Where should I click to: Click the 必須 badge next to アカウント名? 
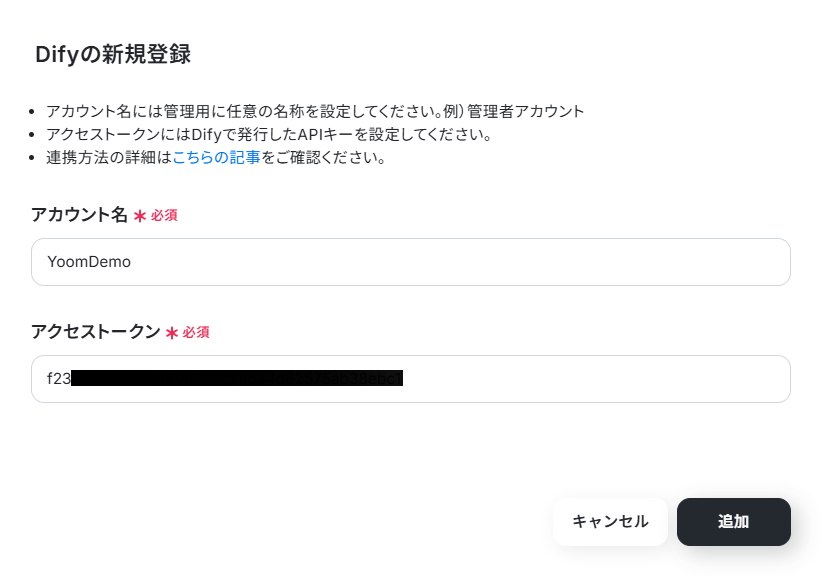pos(164,215)
